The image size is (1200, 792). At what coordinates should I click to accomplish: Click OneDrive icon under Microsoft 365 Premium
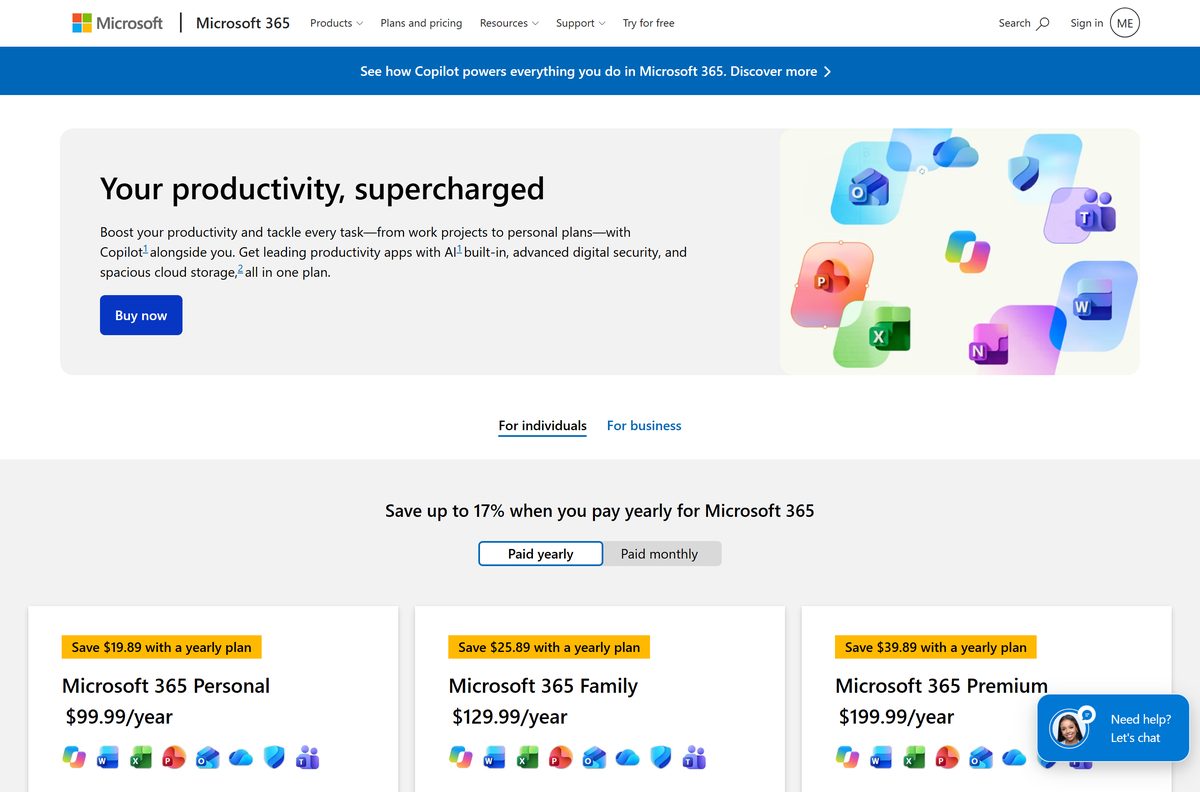coord(1015,757)
